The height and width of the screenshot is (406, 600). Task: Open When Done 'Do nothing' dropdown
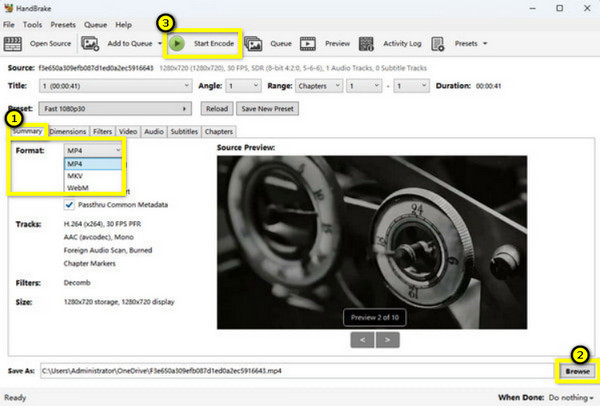pyautogui.click(x=571, y=398)
